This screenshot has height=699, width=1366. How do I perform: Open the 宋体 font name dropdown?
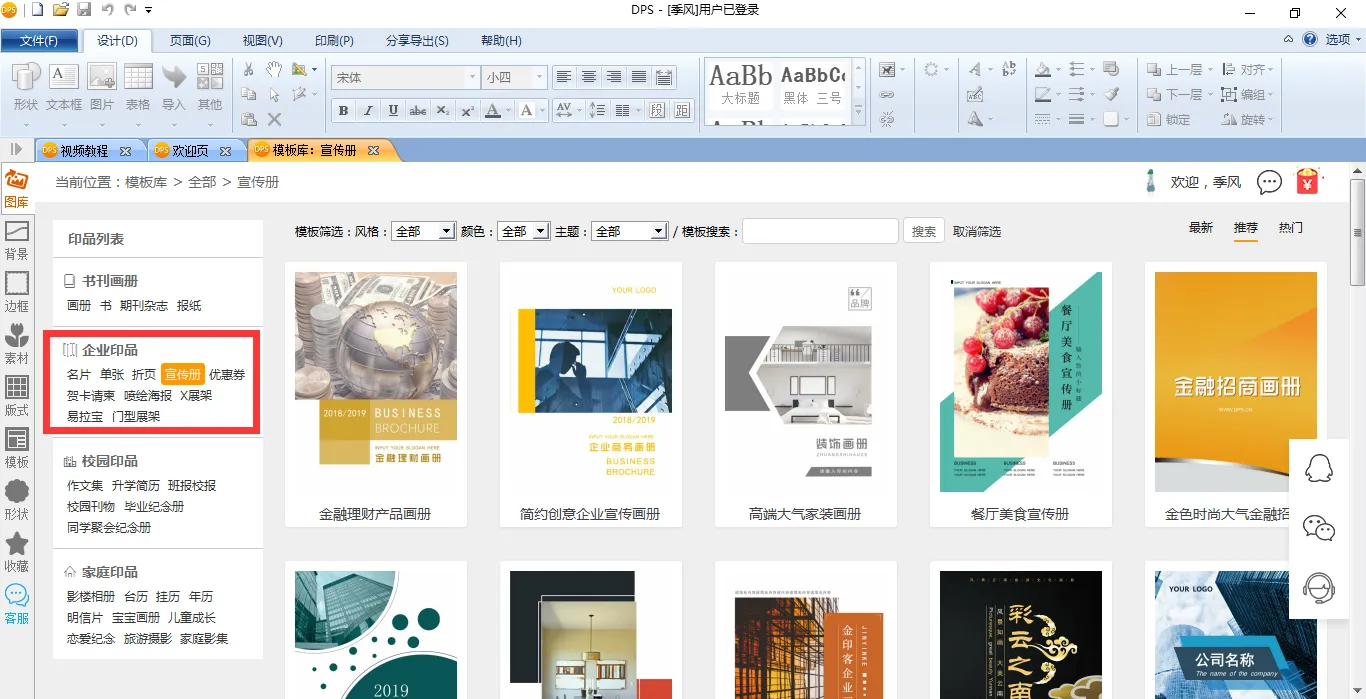[472, 77]
